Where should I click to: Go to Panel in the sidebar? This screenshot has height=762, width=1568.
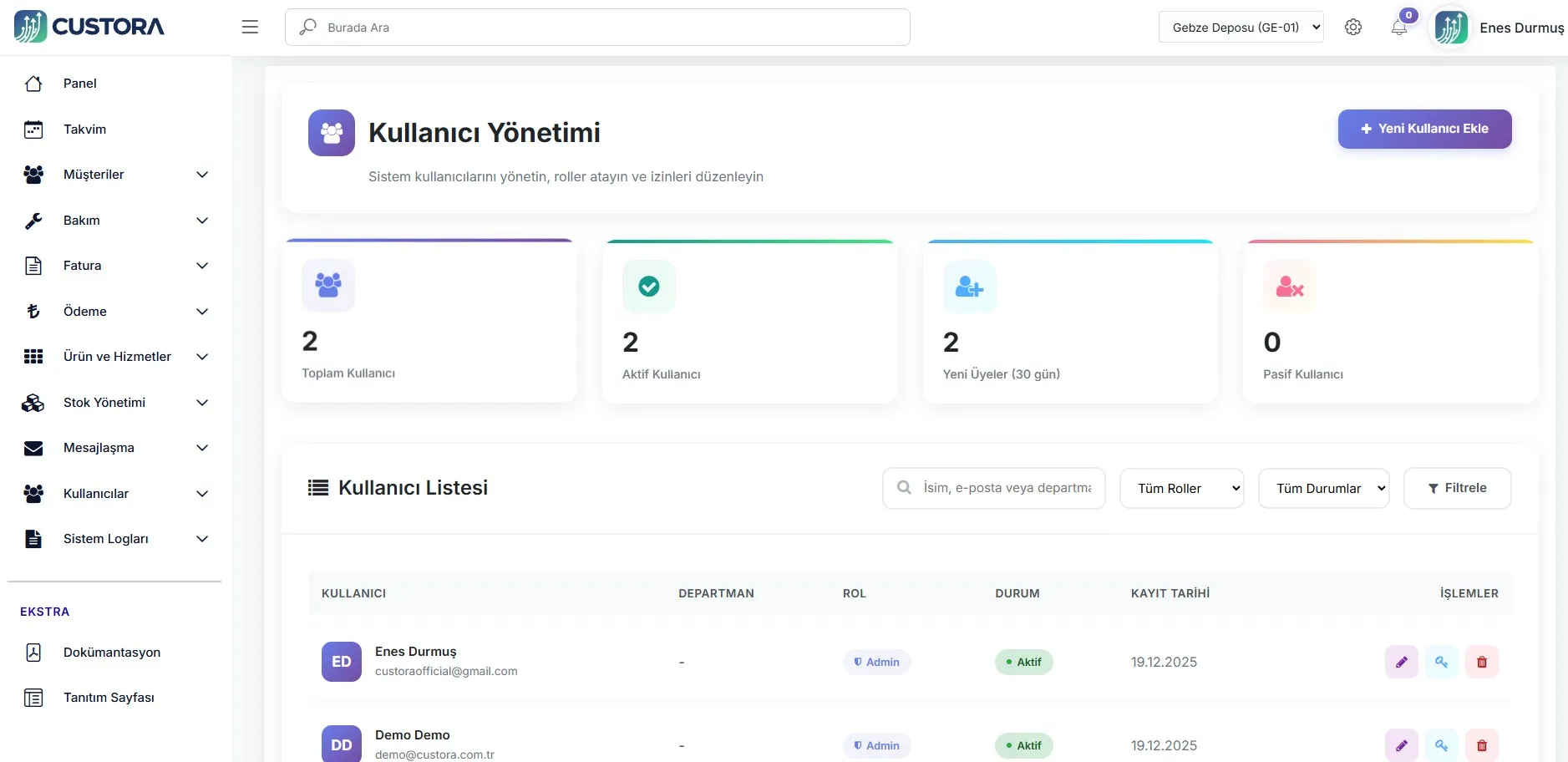pyautogui.click(x=79, y=84)
